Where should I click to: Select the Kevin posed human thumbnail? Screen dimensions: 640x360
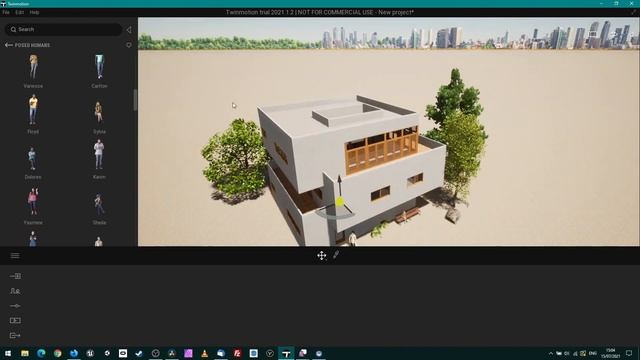click(99, 155)
